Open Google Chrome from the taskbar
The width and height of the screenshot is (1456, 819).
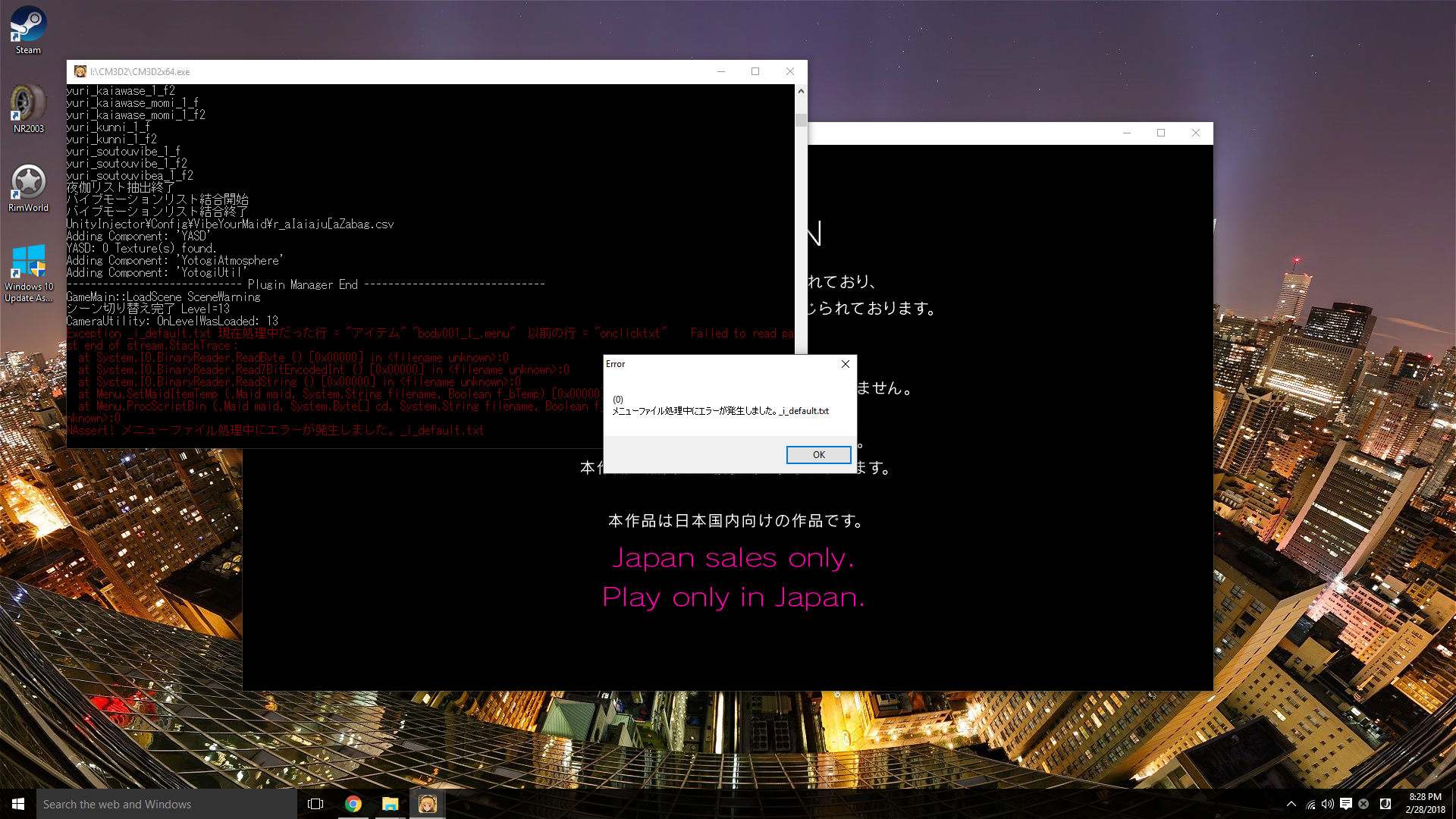pos(353,804)
